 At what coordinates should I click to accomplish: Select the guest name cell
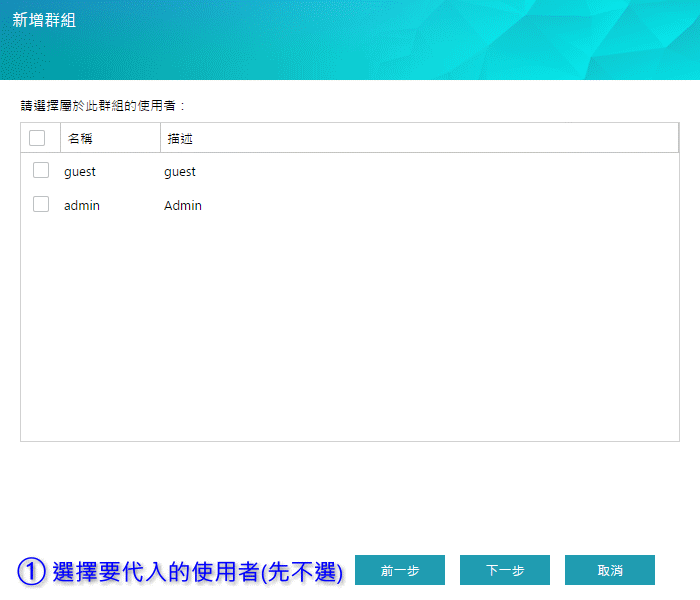point(80,172)
